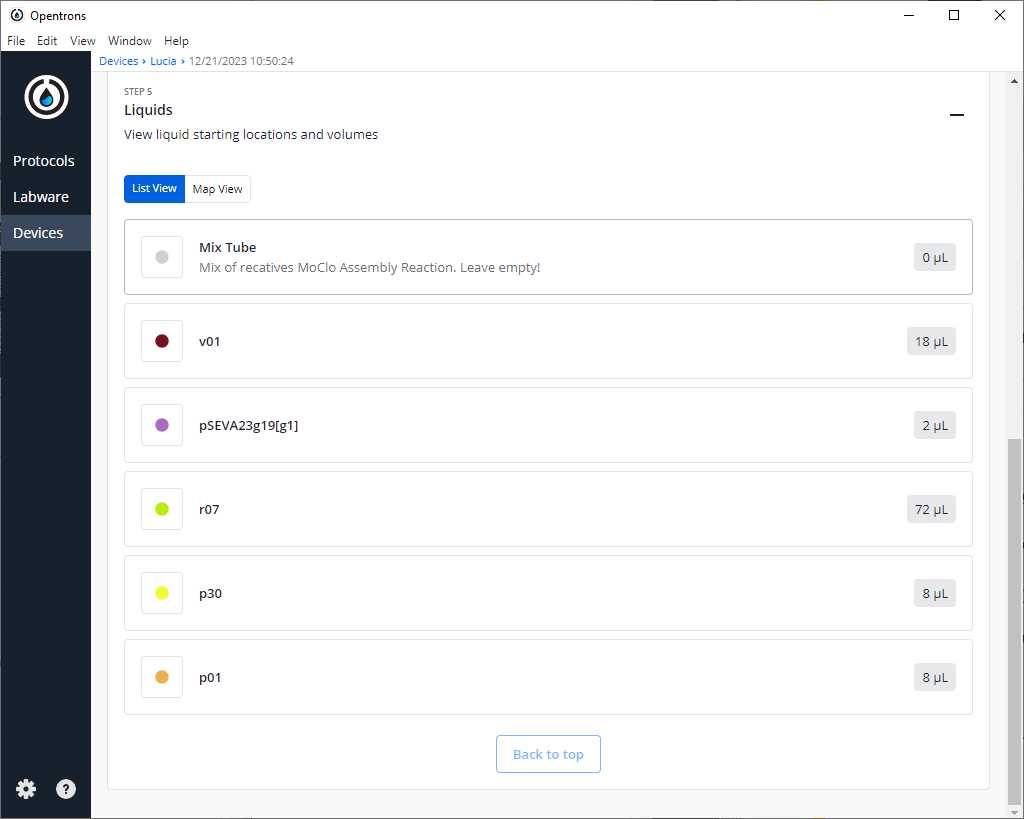The width and height of the screenshot is (1024, 819).
Task: Switch to List View
Action: 154,189
